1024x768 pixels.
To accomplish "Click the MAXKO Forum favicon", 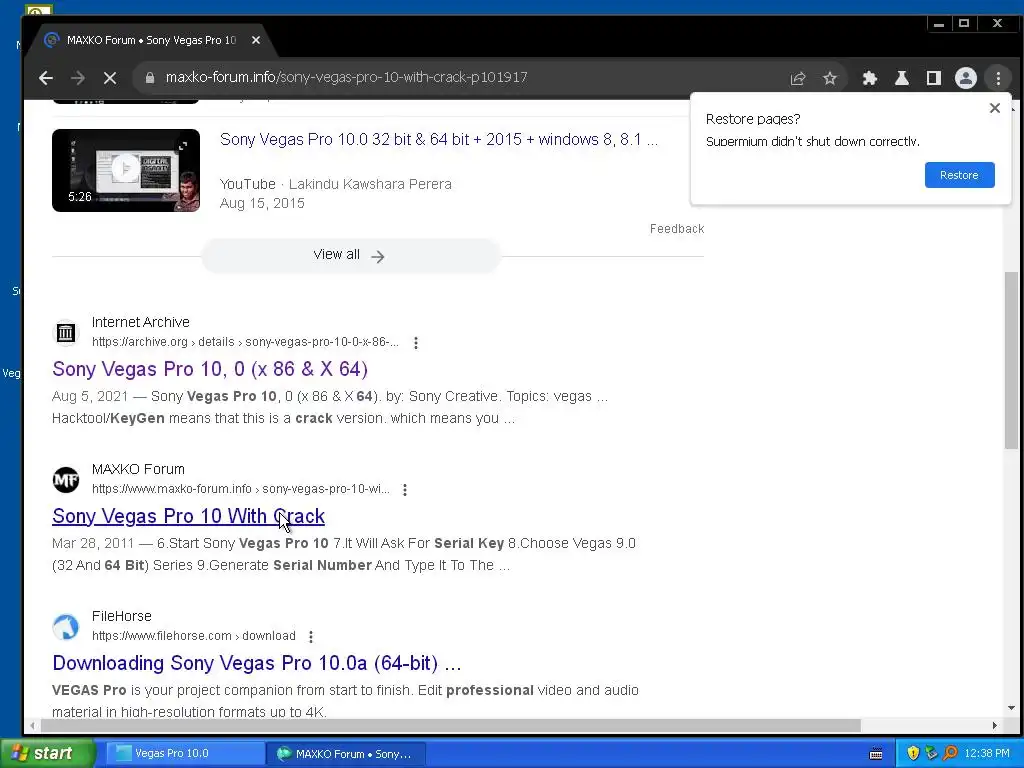I will tap(65, 480).
